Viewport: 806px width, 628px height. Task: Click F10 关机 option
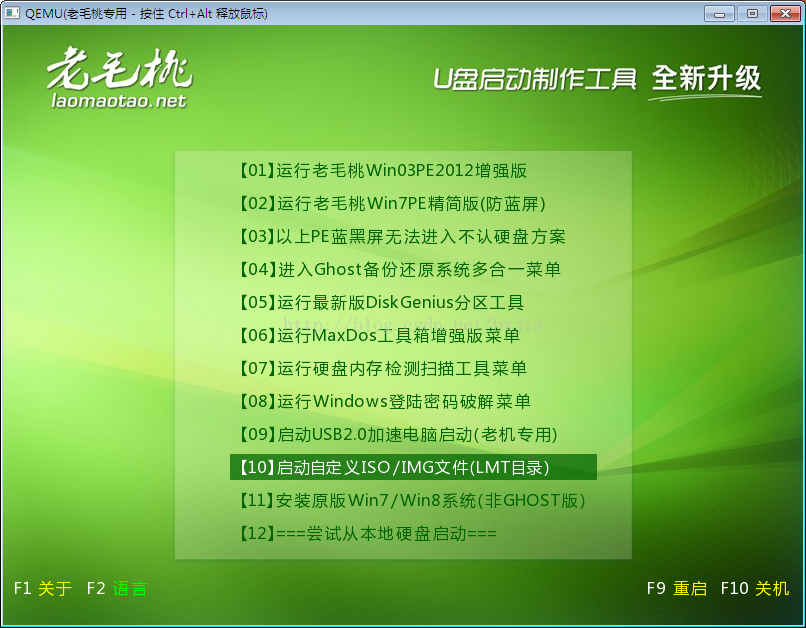pos(755,588)
